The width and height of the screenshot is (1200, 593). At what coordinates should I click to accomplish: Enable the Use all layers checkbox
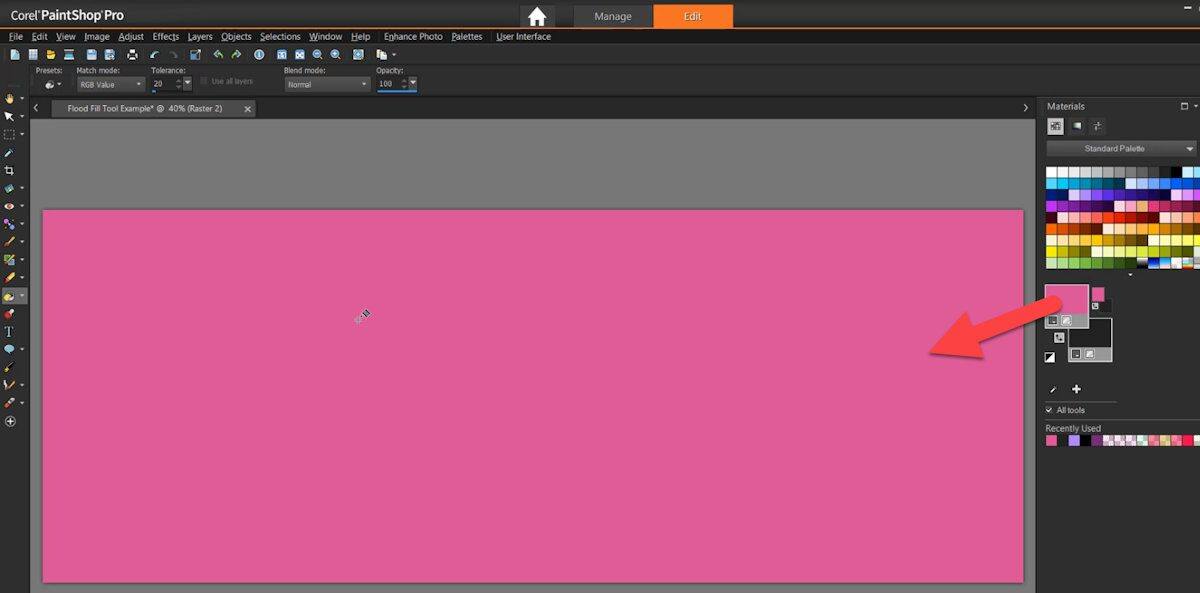(205, 81)
